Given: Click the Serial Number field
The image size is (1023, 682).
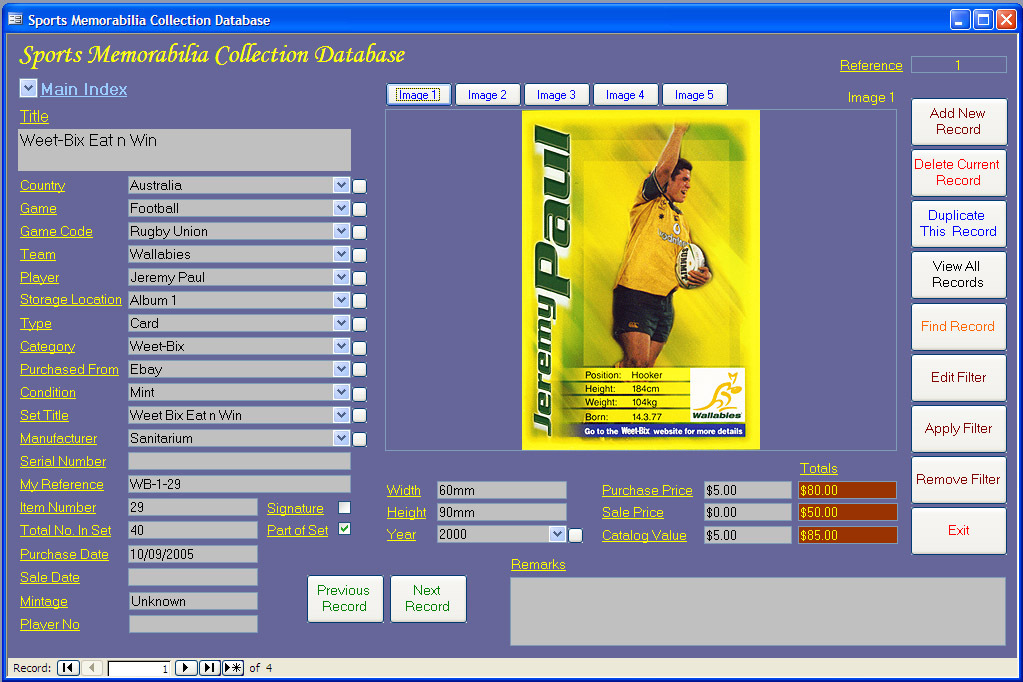Looking at the screenshot, I should 239,461.
